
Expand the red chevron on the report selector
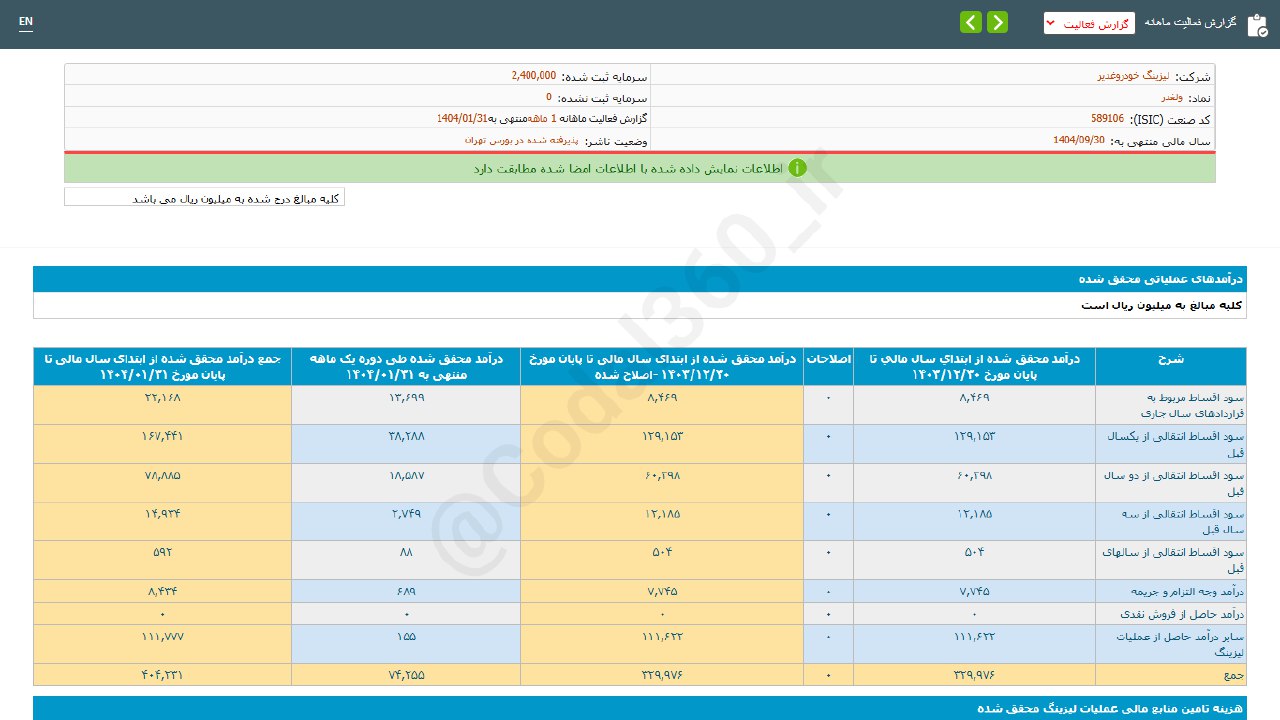tap(1050, 21)
